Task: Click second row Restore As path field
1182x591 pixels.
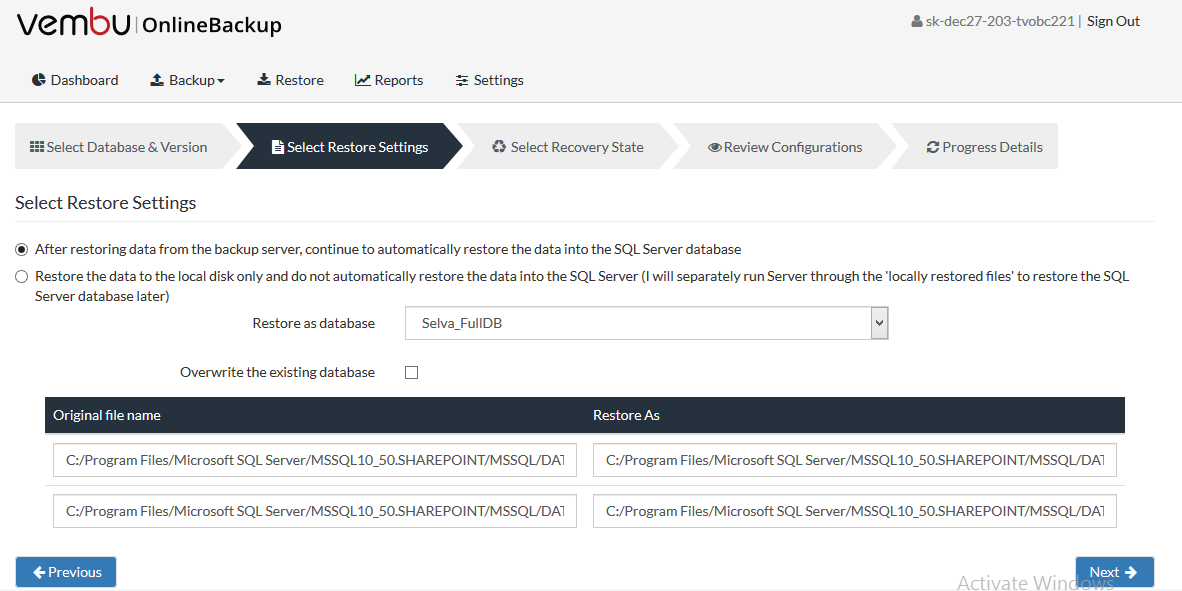Action: click(855, 511)
